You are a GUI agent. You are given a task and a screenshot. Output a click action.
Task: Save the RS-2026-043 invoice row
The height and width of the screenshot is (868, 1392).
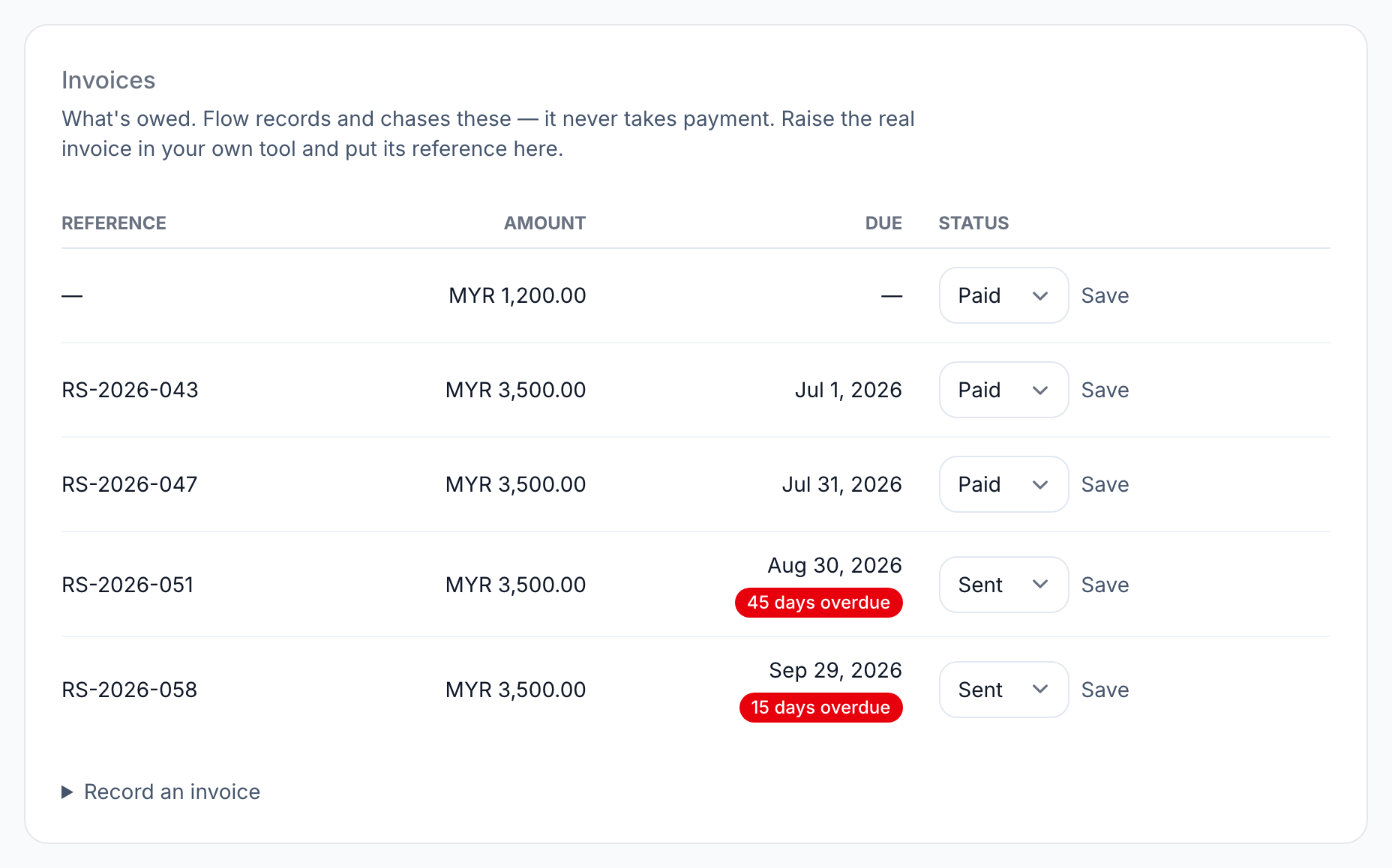click(1105, 390)
